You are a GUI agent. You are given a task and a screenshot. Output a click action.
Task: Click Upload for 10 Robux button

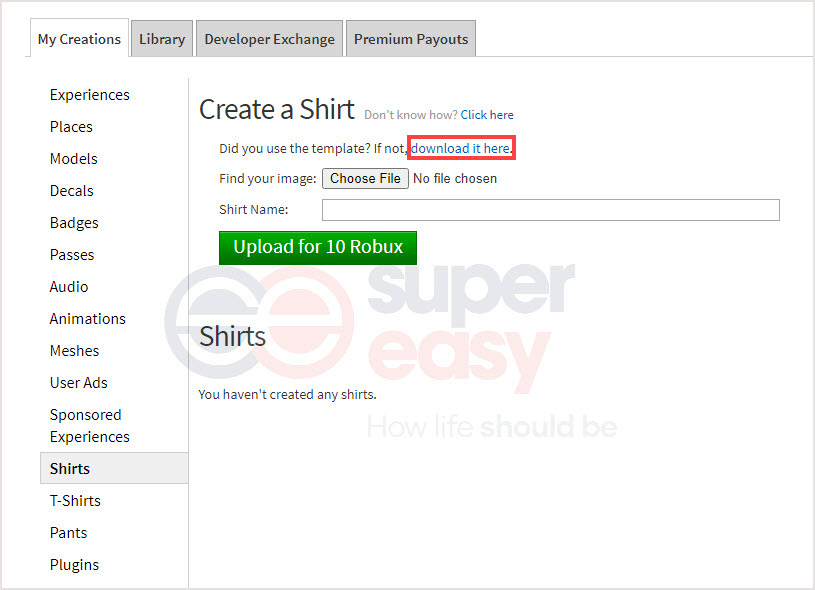[318, 248]
